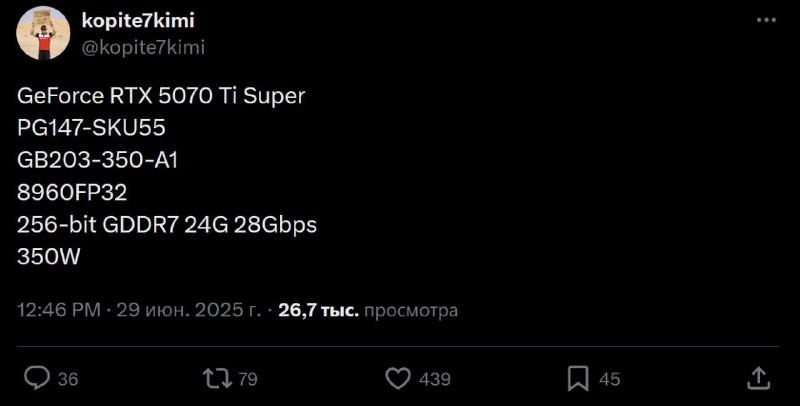Open the @kopite7kimi handle link
Image resolution: width=800 pixels, height=406 pixels.
143,47
